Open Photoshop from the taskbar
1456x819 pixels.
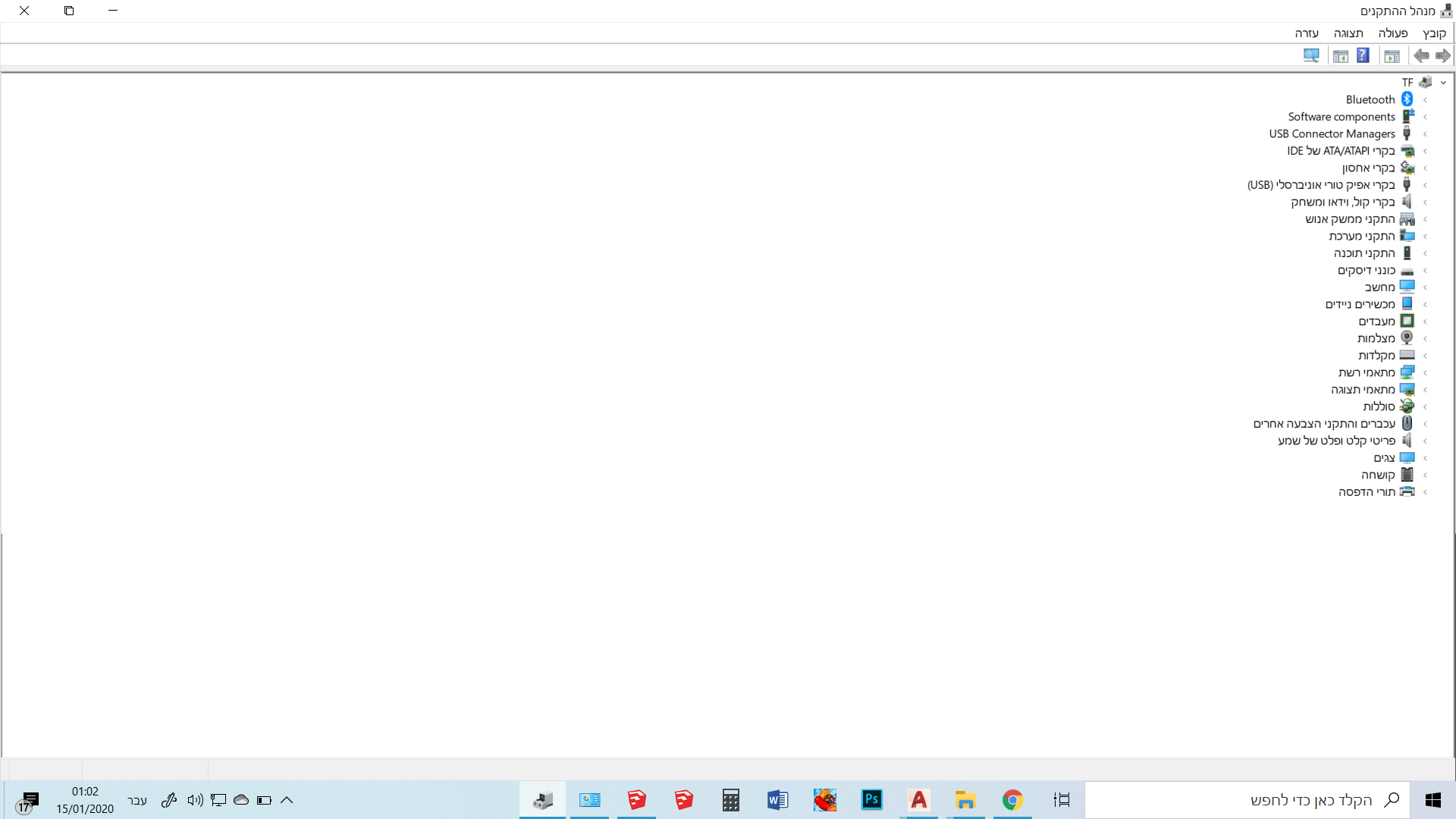coord(872,800)
